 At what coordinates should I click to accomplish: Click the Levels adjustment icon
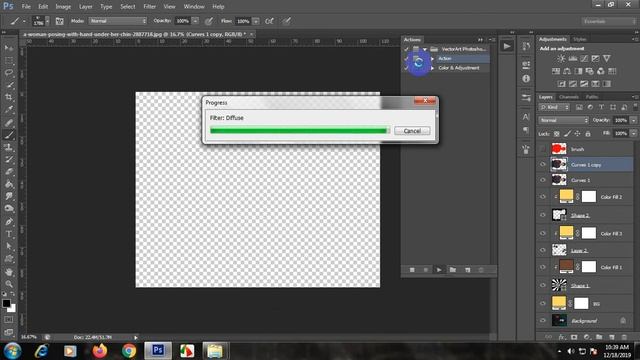[573, 59]
